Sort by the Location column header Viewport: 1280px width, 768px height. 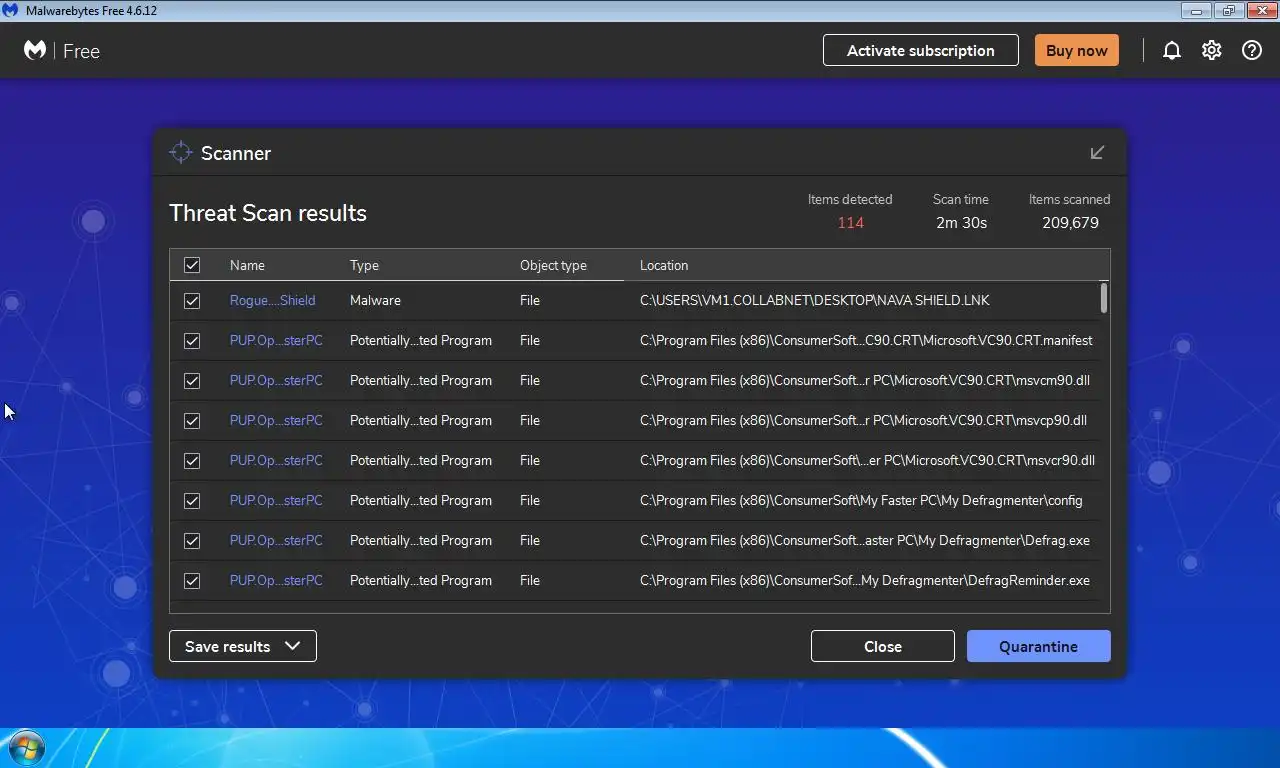point(664,265)
